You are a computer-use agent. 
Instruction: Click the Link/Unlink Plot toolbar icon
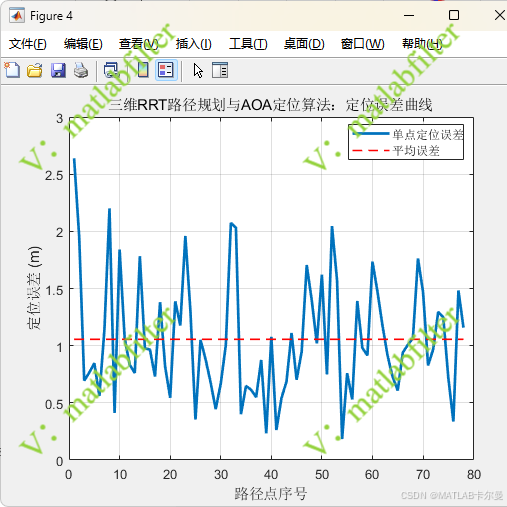coord(111,70)
